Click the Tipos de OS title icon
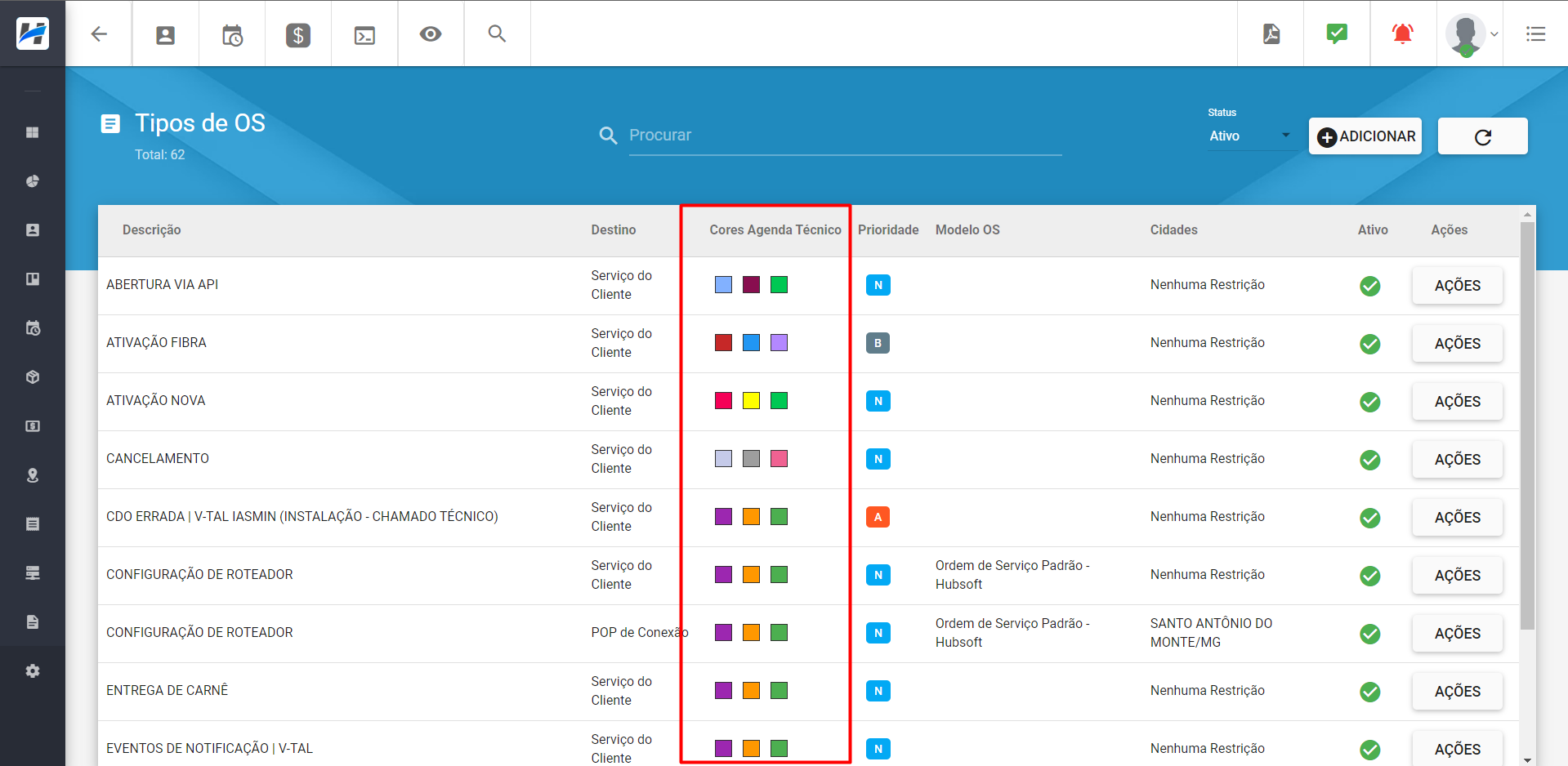Image resolution: width=1568 pixels, height=766 pixels. [x=110, y=123]
